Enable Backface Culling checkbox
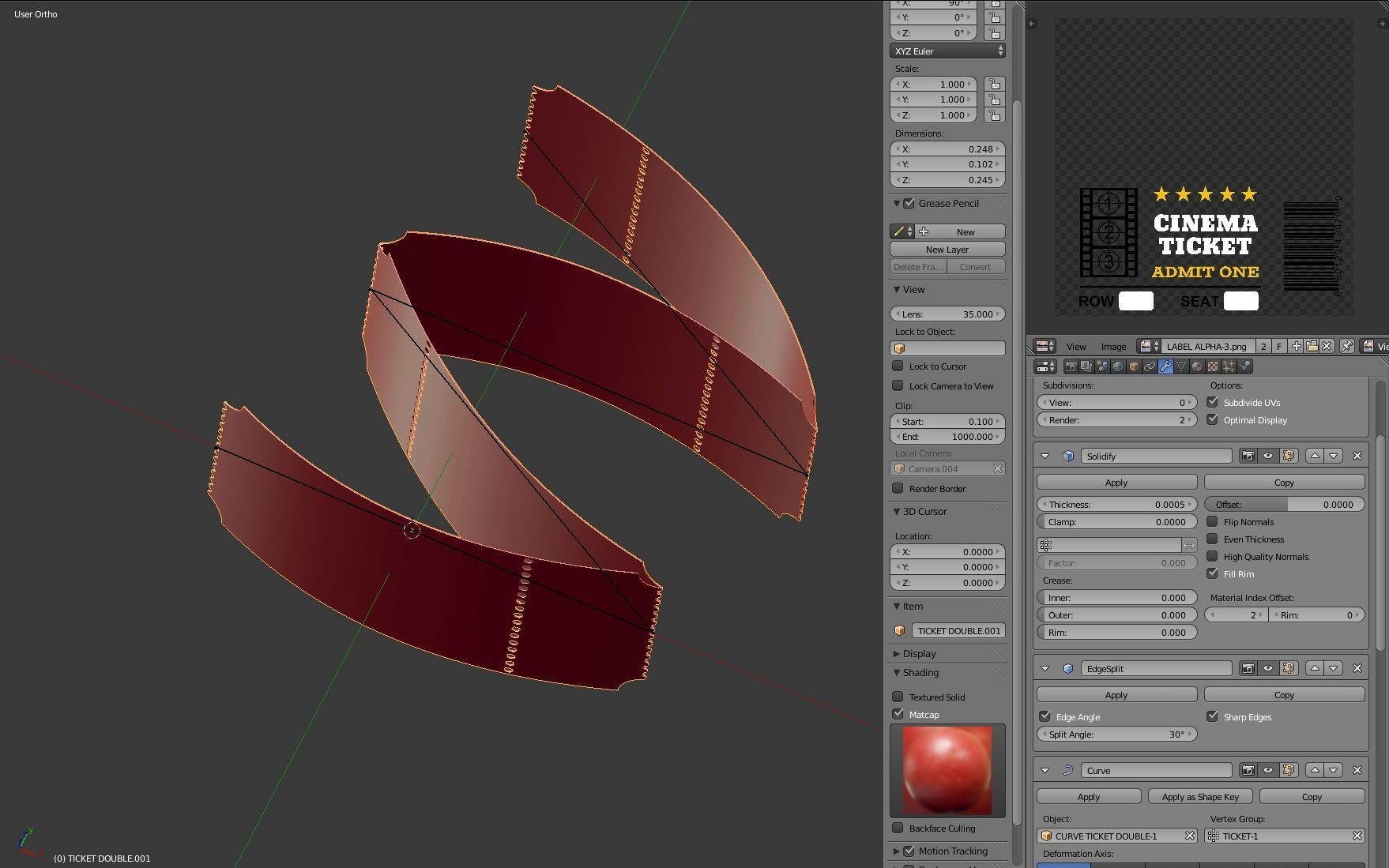 click(898, 828)
